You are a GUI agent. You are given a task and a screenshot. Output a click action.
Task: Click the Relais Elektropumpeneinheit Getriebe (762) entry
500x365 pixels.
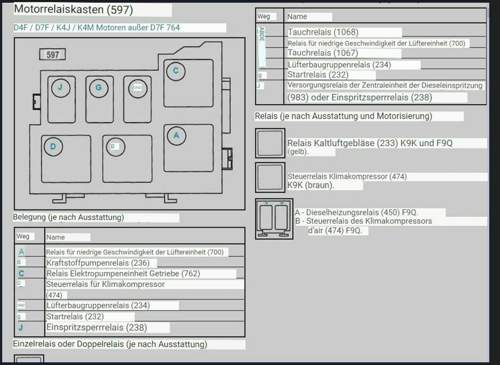coord(123,274)
